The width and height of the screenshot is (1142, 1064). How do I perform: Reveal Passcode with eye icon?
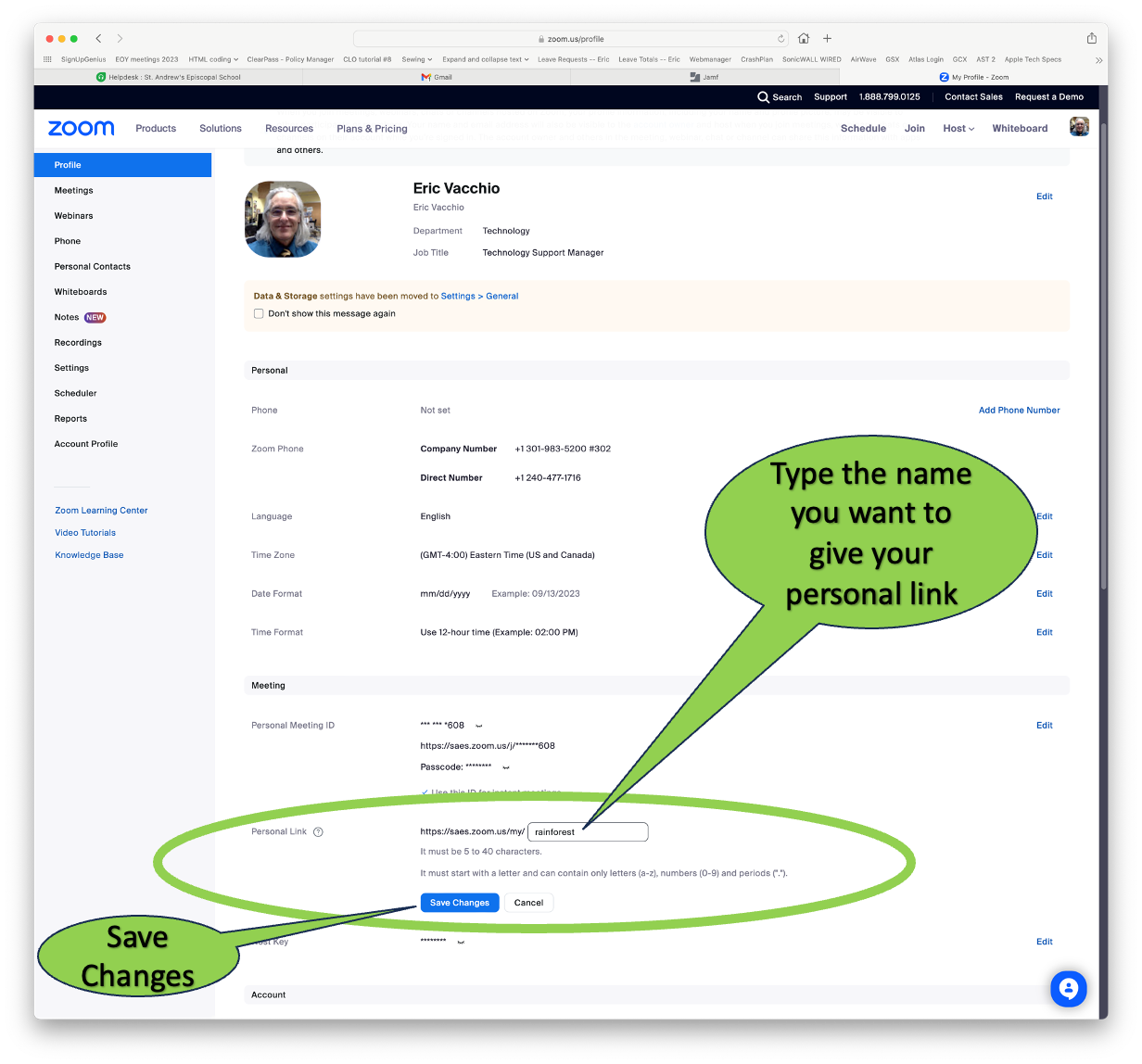pyautogui.click(x=506, y=767)
